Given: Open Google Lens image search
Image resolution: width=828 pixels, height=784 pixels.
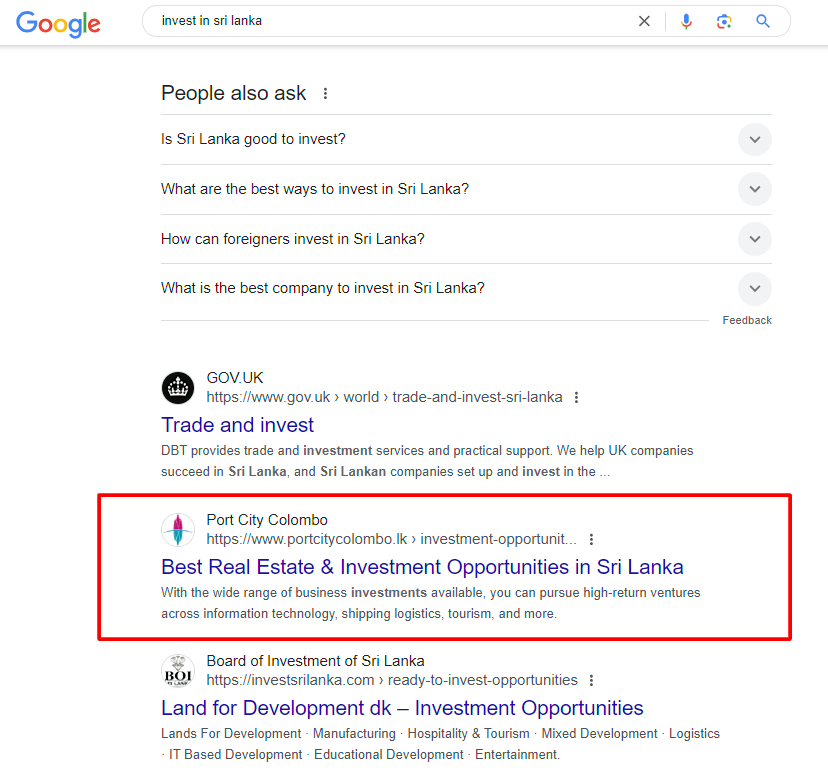Looking at the screenshot, I should (x=724, y=21).
